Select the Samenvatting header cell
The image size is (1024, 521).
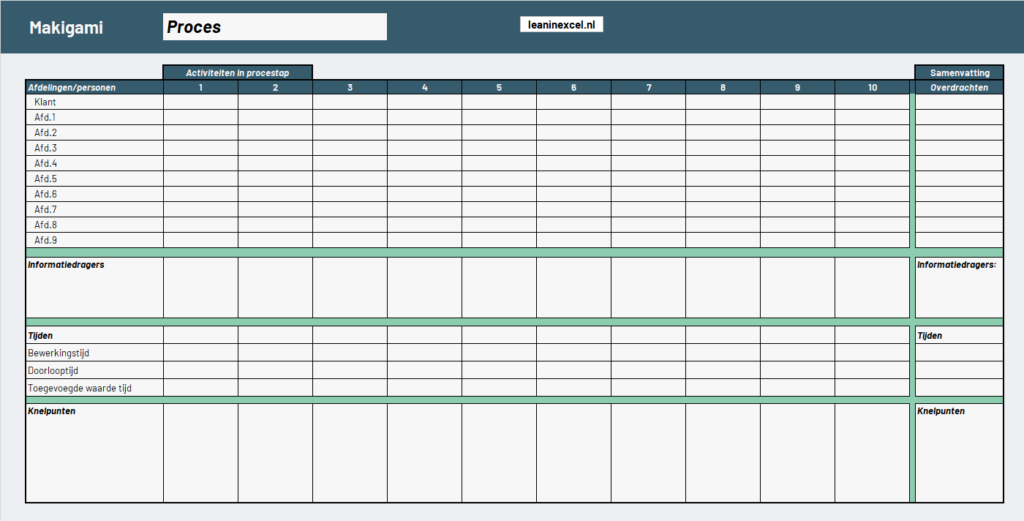click(958, 72)
